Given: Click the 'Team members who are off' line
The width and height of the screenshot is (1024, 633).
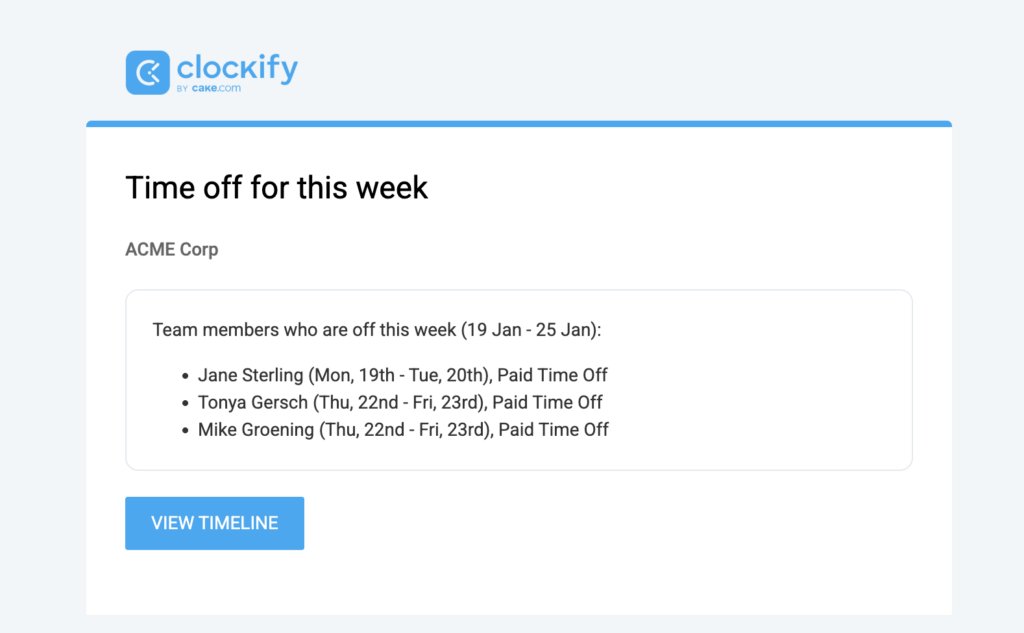Looking at the screenshot, I should click(x=300, y=329).
